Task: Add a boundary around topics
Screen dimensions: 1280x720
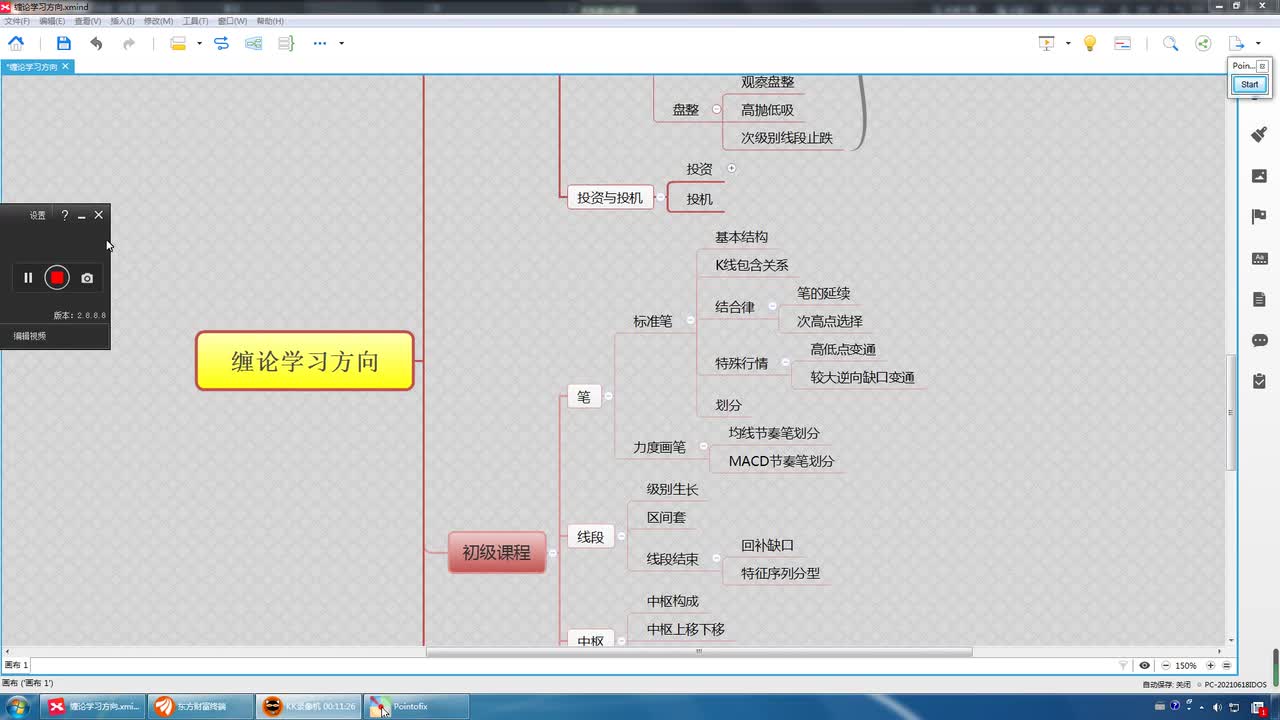Action: coord(254,43)
